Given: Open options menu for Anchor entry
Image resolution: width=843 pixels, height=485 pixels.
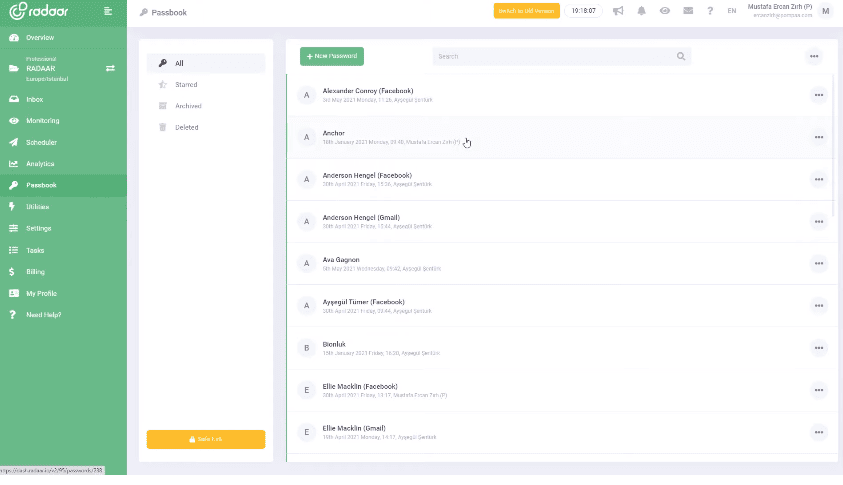Looking at the screenshot, I should 819,137.
